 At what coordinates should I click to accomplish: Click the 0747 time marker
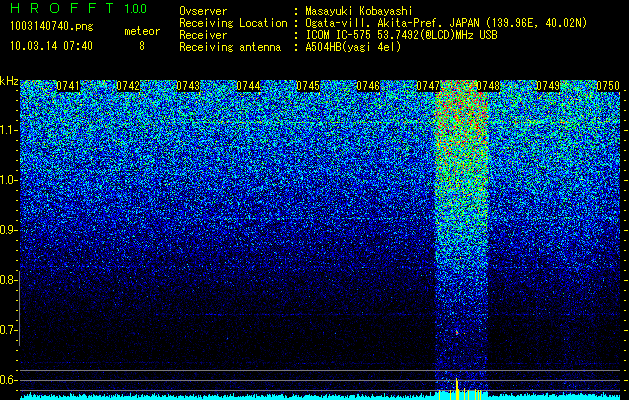[x=428, y=86]
